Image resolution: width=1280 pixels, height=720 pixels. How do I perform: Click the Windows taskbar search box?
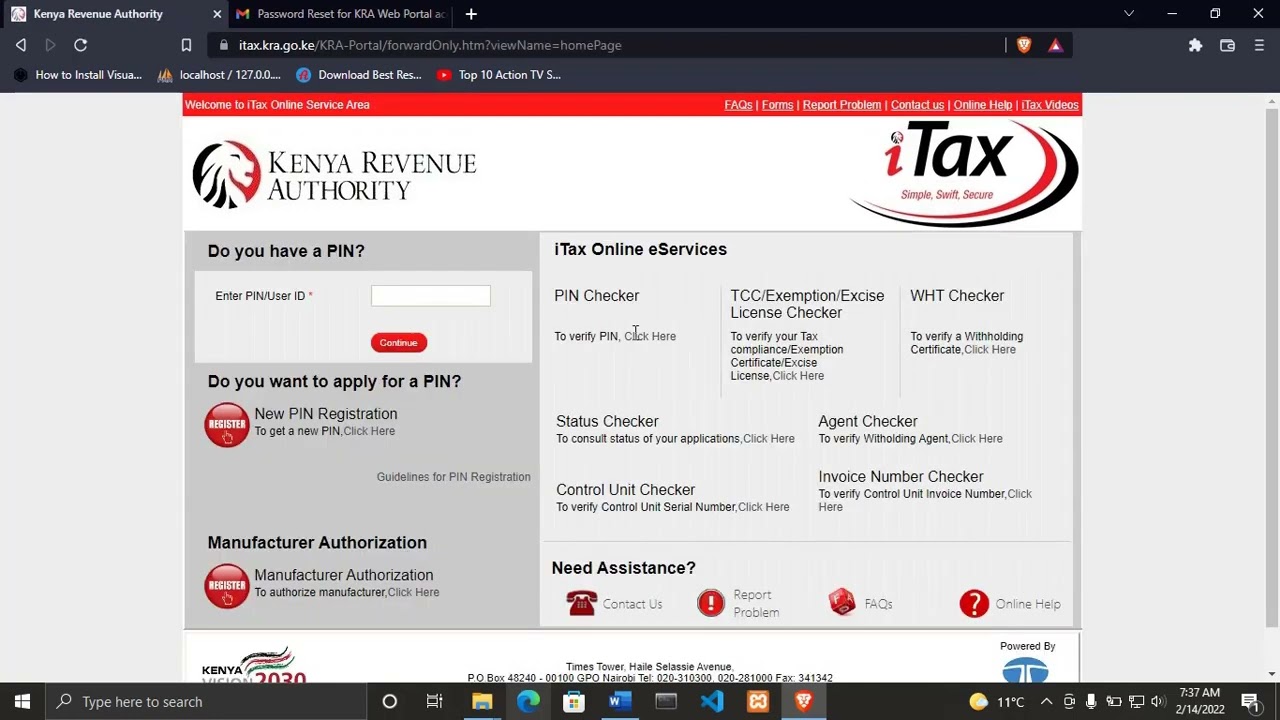[205, 701]
